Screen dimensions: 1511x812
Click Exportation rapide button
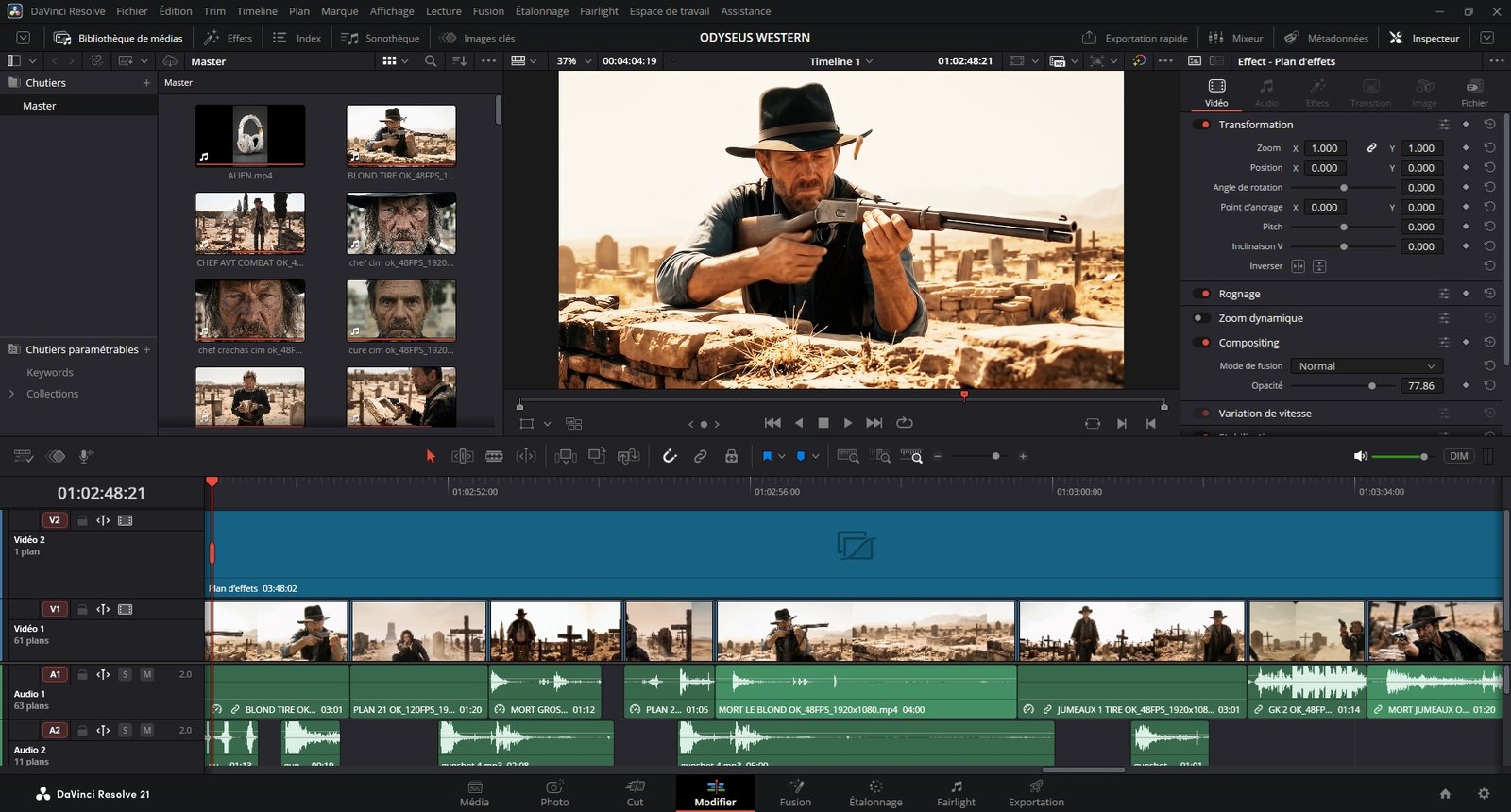(x=1135, y=38)
